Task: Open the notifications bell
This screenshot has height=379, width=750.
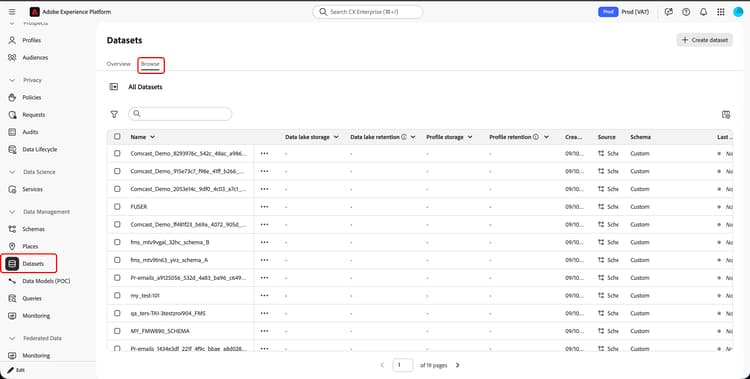Action: coord(703,12)
